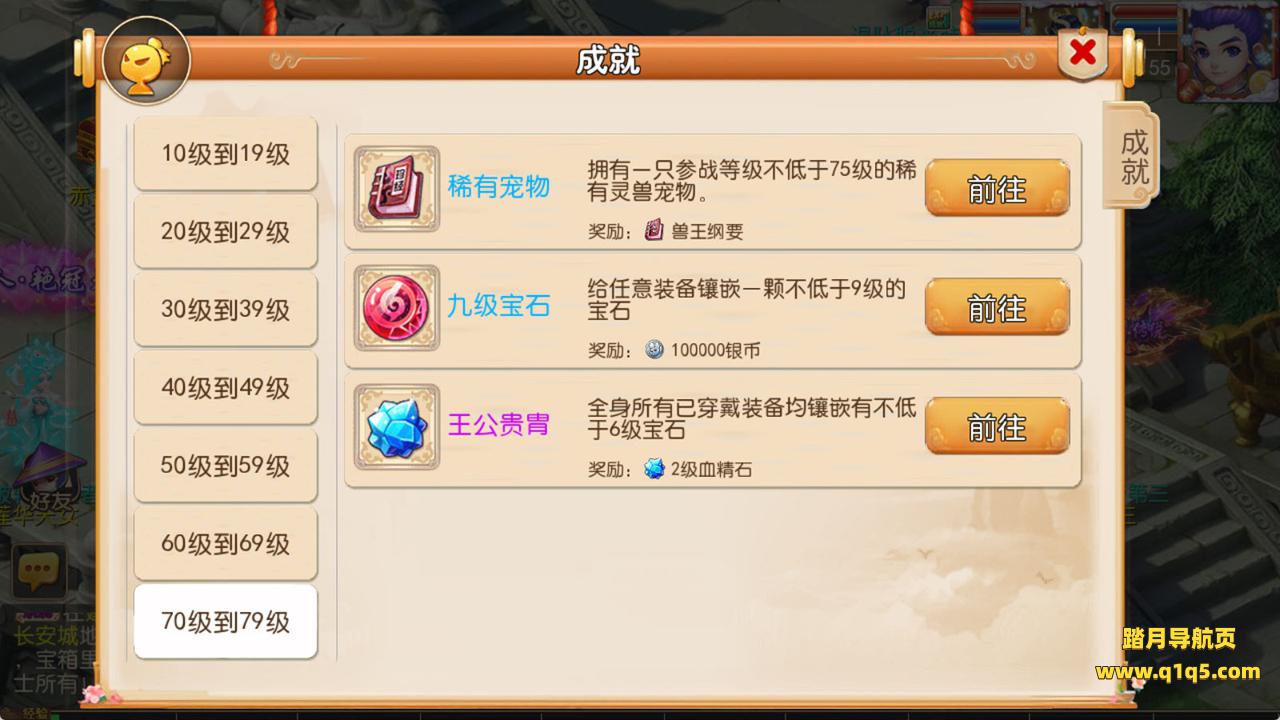This screenshot has height=720, width=1280.
Task: Select the 20级到29级 tab
Action: 226,232
